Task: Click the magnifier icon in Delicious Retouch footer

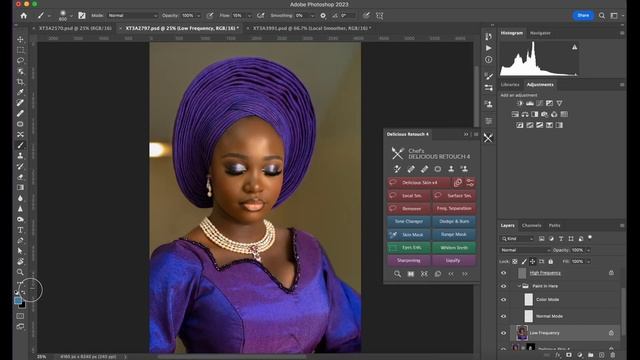Action: tap(397, 274)
